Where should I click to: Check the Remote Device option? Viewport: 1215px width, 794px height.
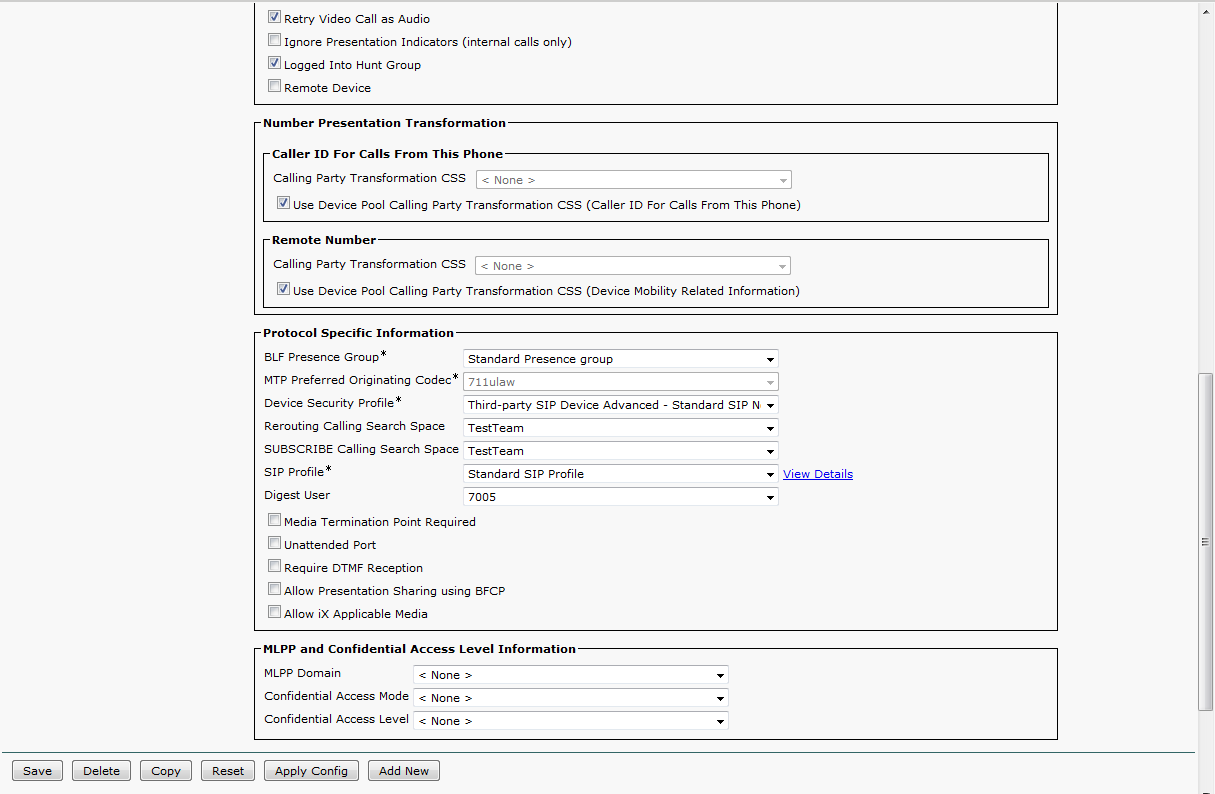pos(275,87)
